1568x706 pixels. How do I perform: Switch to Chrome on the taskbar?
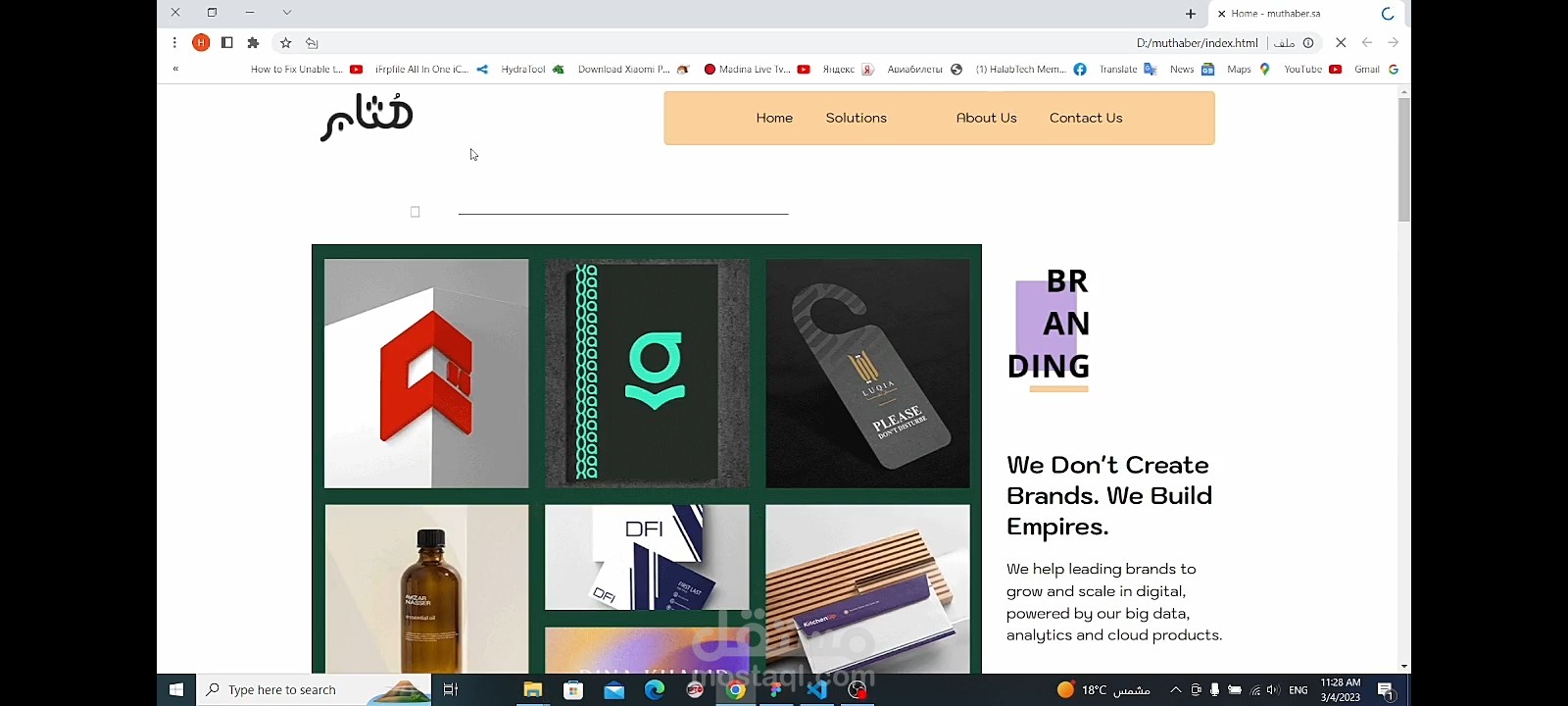(x=736, y=690)
